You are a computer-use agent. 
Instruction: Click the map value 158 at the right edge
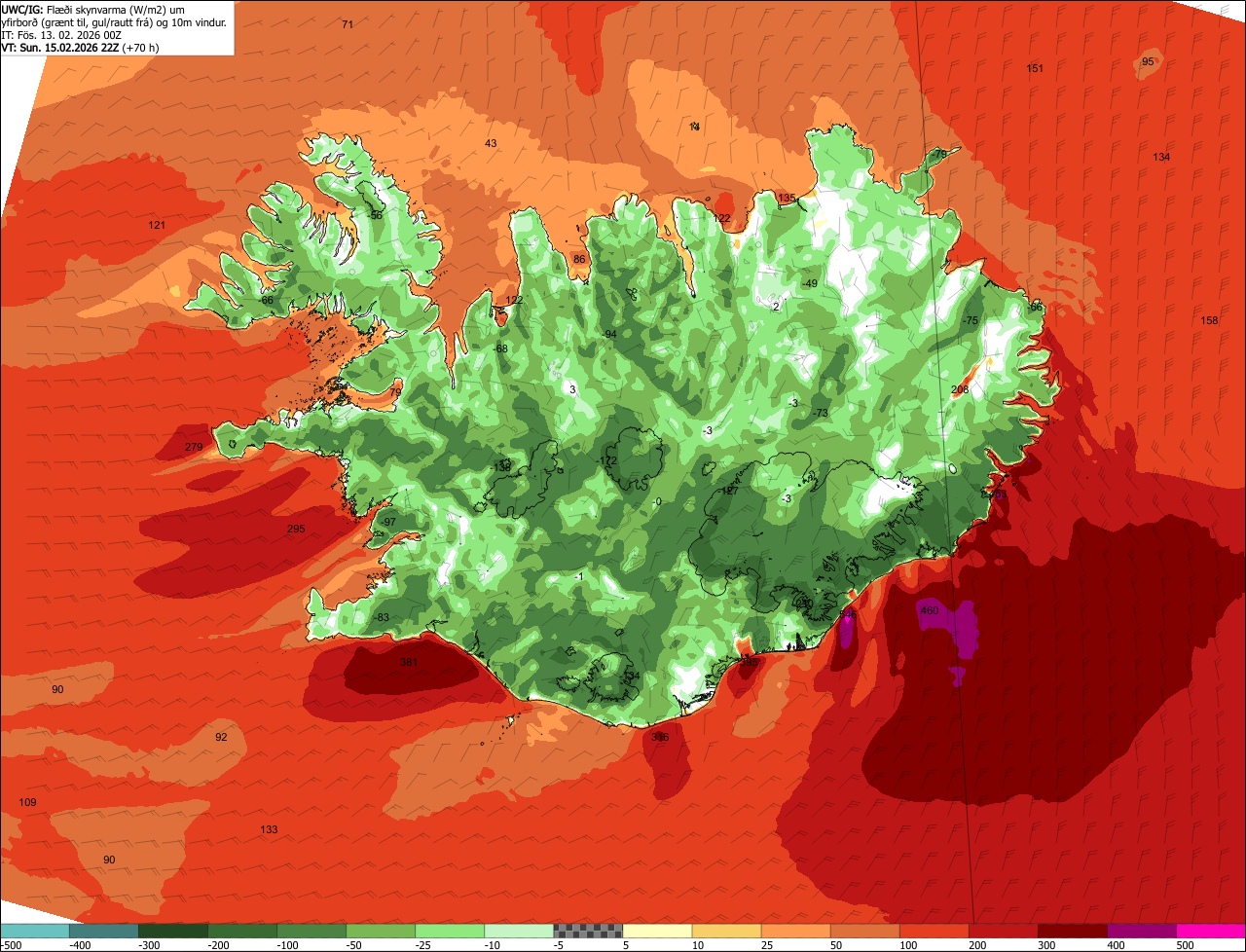[x=1209, y=320]
